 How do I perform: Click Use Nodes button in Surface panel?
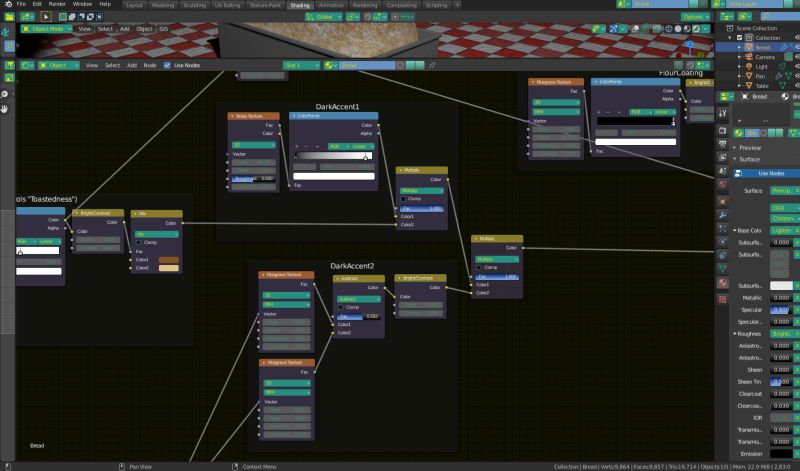tap(767, 173)
